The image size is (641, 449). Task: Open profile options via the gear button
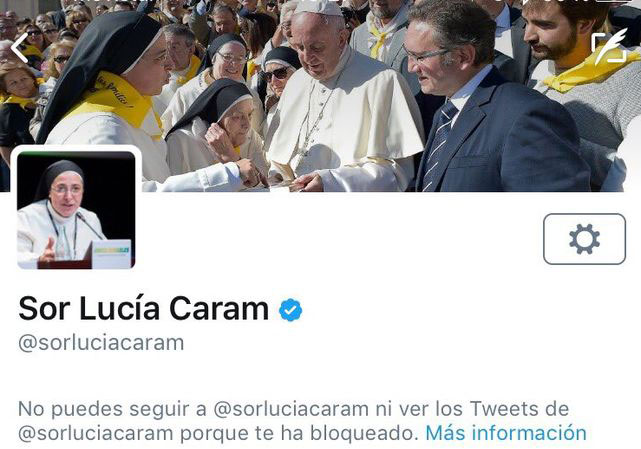point(584,239)
